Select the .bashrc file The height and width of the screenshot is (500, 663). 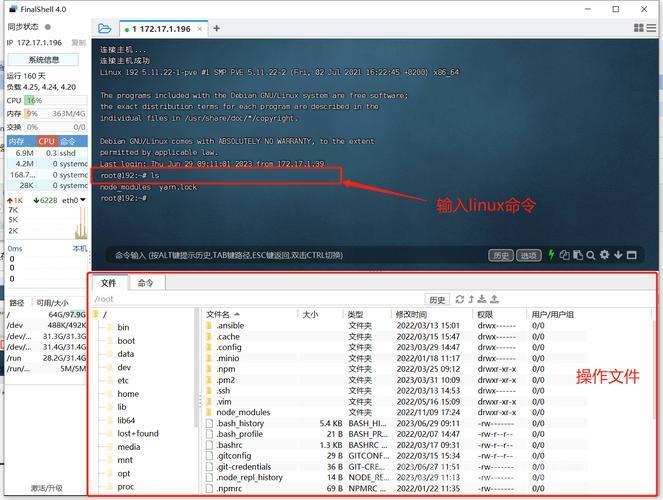coord(395,445)
